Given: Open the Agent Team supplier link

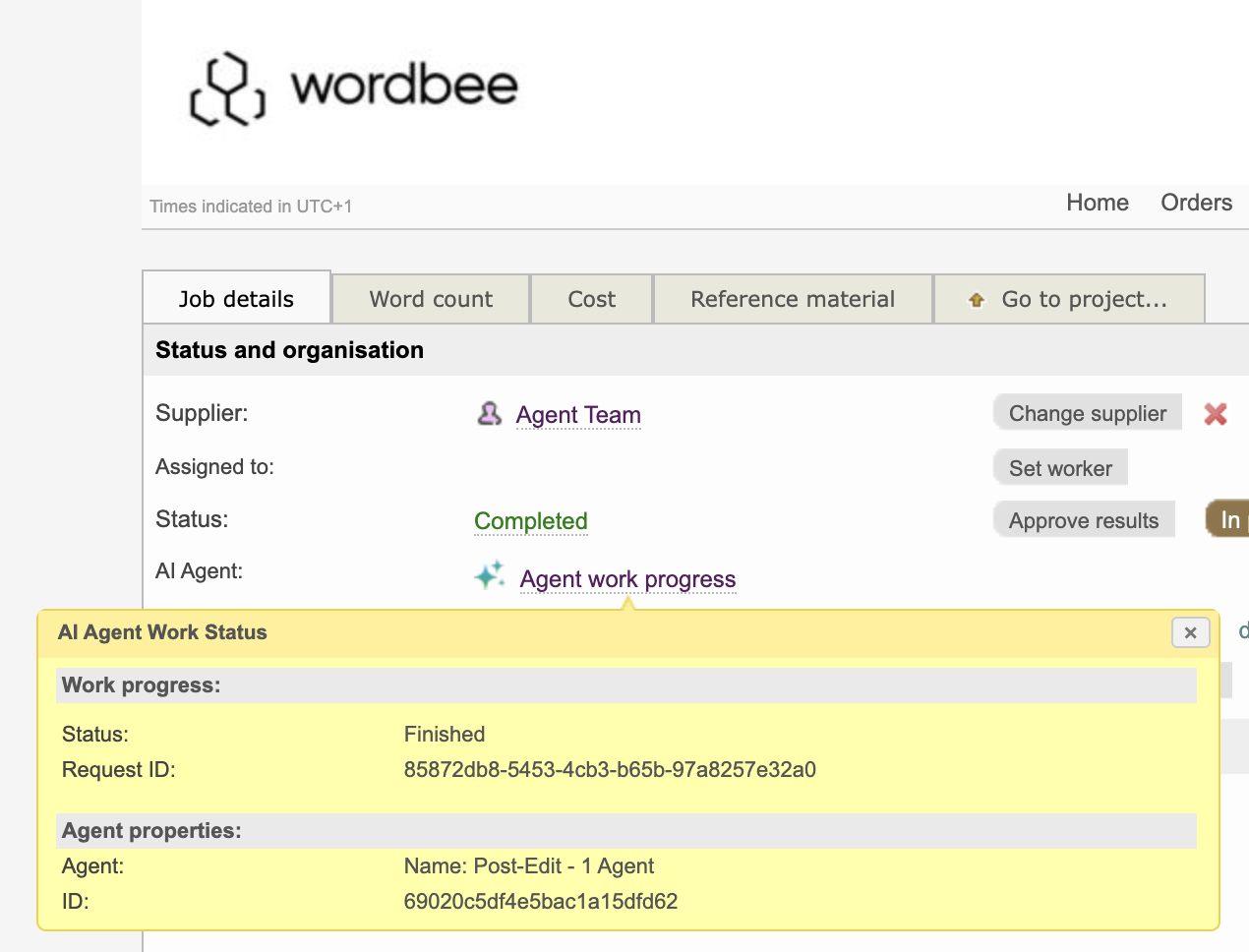Looking at the screenshot, I should tap(578, 415).
